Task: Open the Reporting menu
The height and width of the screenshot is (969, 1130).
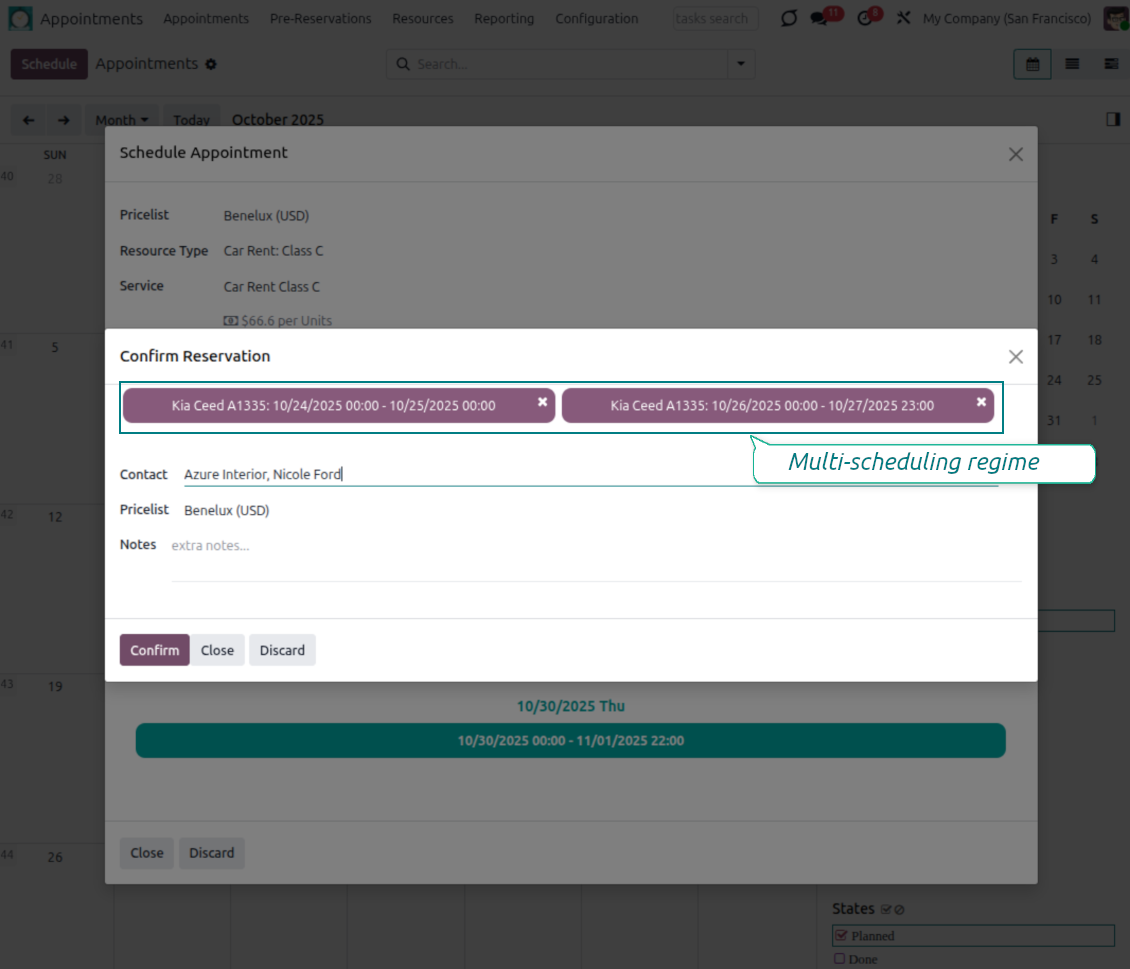Action: (504, 19)
